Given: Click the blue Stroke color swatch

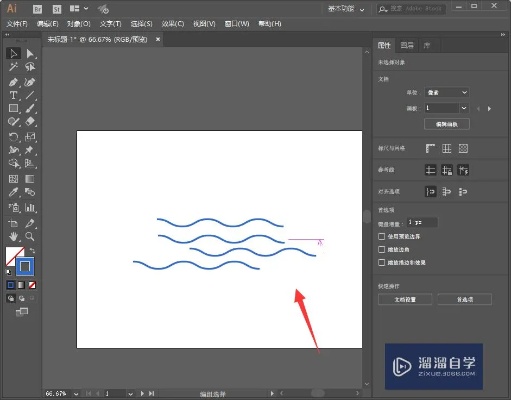Looking at the screenshot, I should [x=25, y=266].
